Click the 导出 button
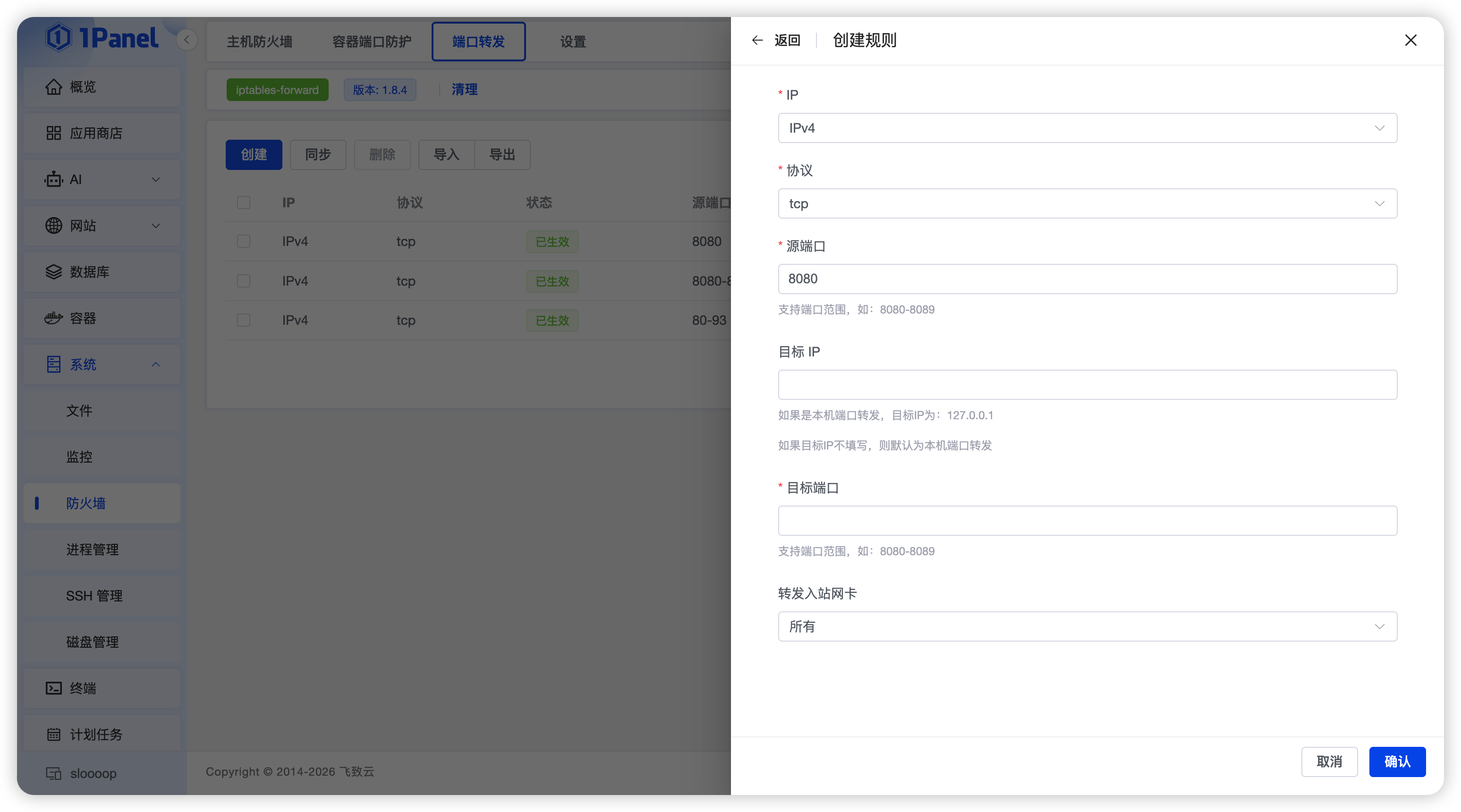This screenshot has width=1461, height=812. click(502, 155)
